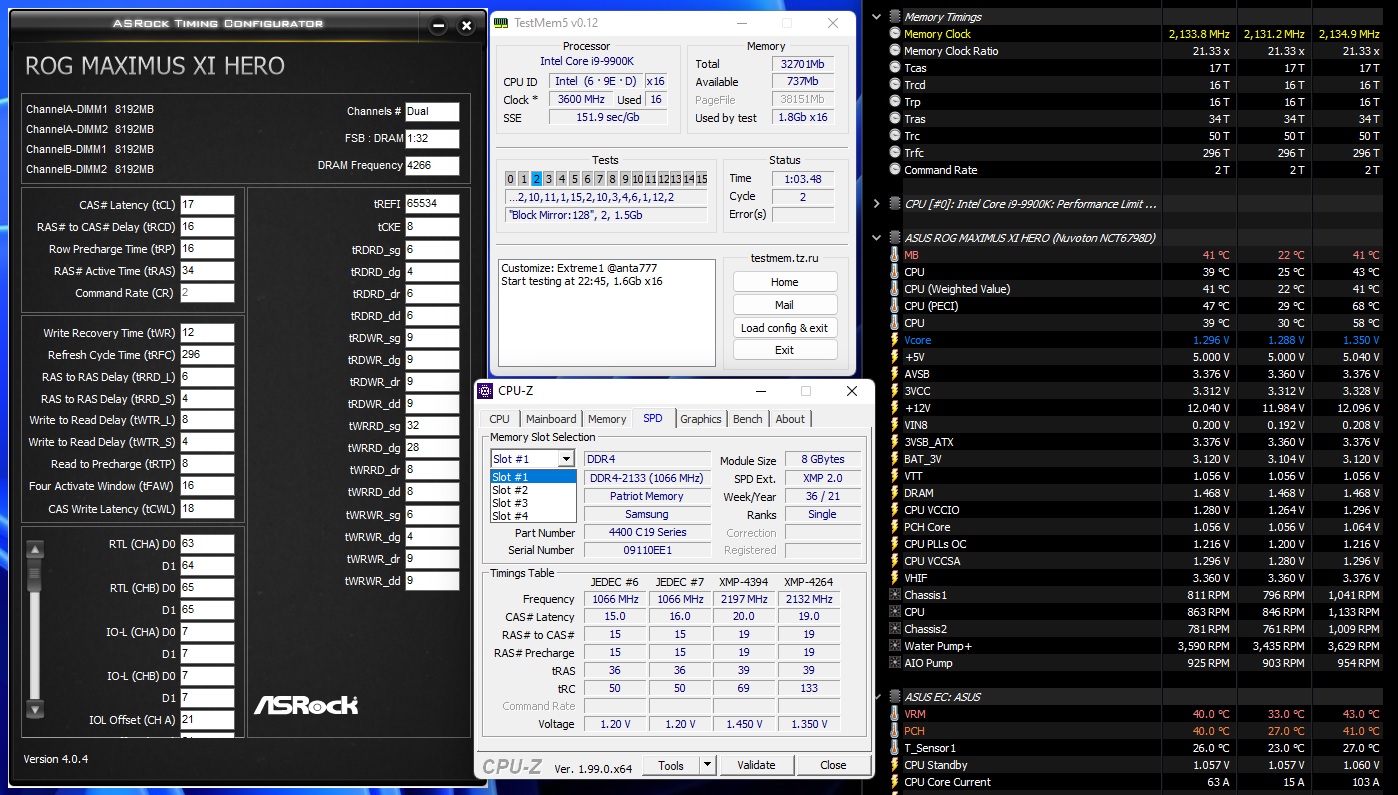
Task: Click the lightning icon beside CPU Core Current
Action: tap(895, 782)
